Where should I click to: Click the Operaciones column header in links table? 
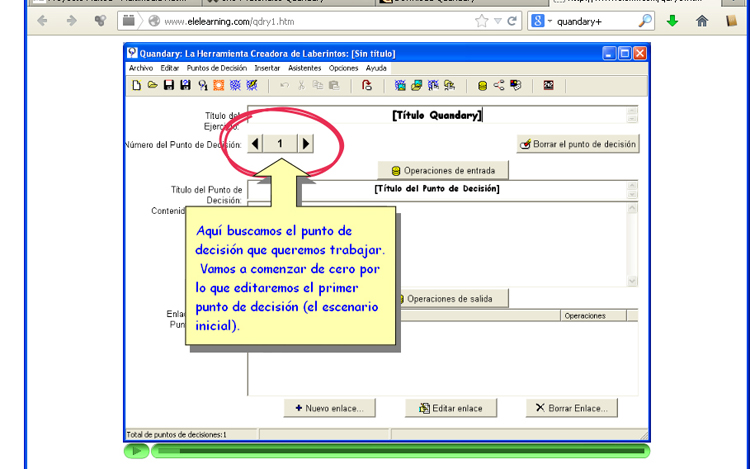pos(593,316)
